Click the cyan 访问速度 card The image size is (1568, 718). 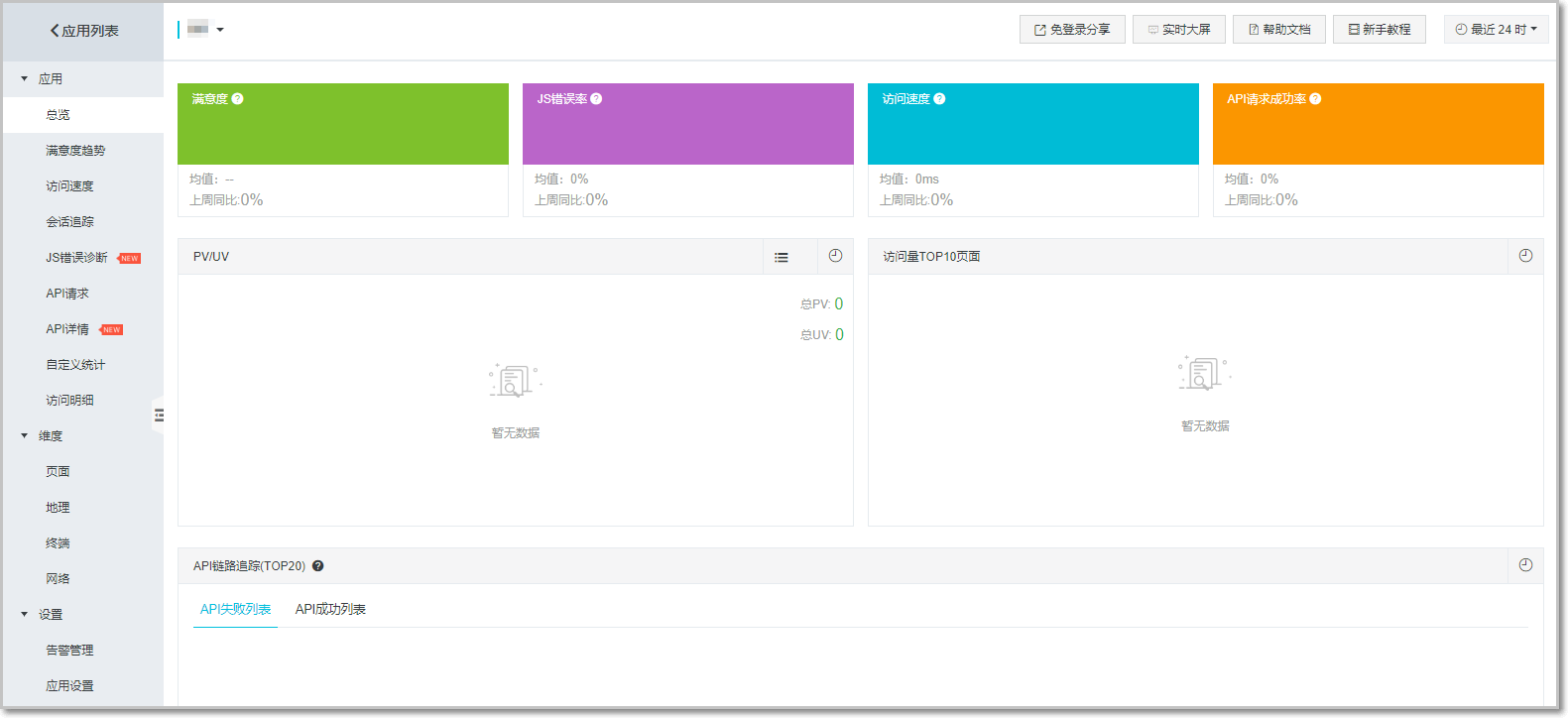tap(1033, 124)
